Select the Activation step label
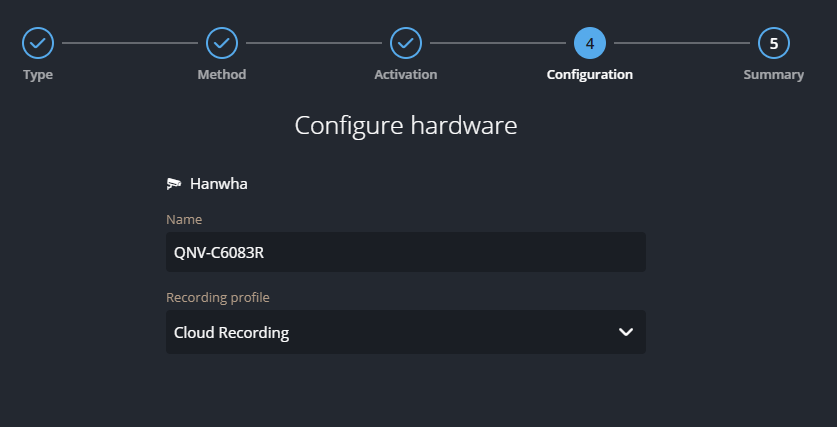 405,75
